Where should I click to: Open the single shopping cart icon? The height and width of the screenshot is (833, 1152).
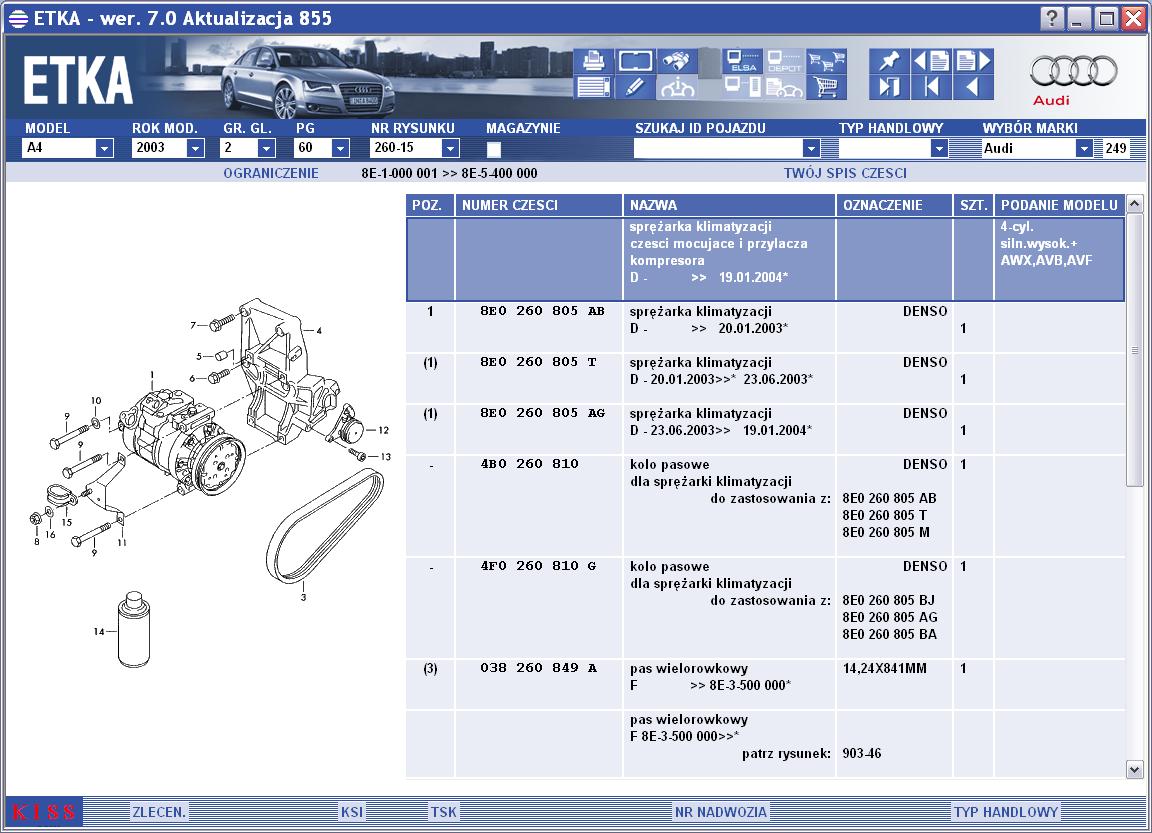point(826,87)
